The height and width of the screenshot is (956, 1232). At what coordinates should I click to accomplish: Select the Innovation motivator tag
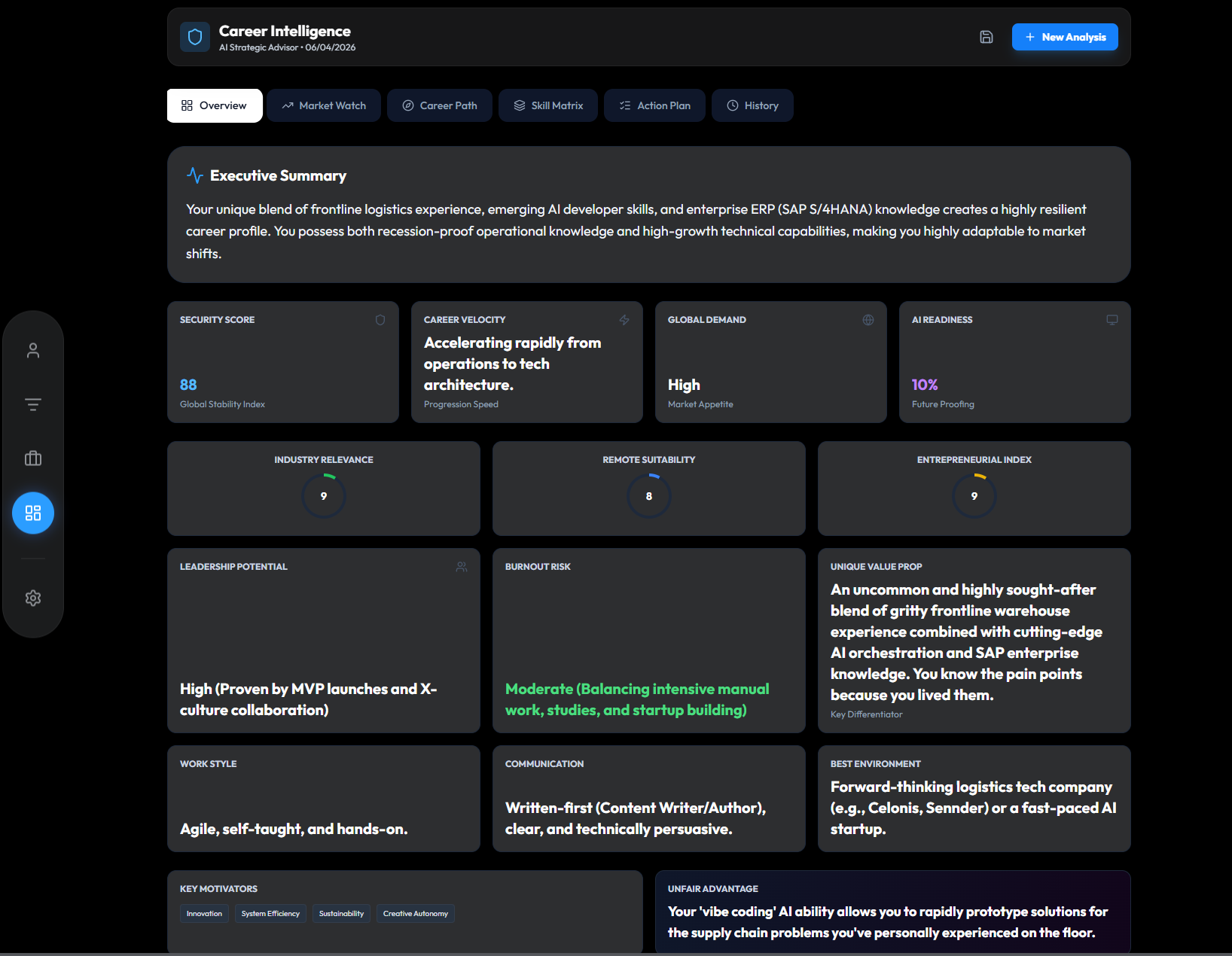[204, 914]
